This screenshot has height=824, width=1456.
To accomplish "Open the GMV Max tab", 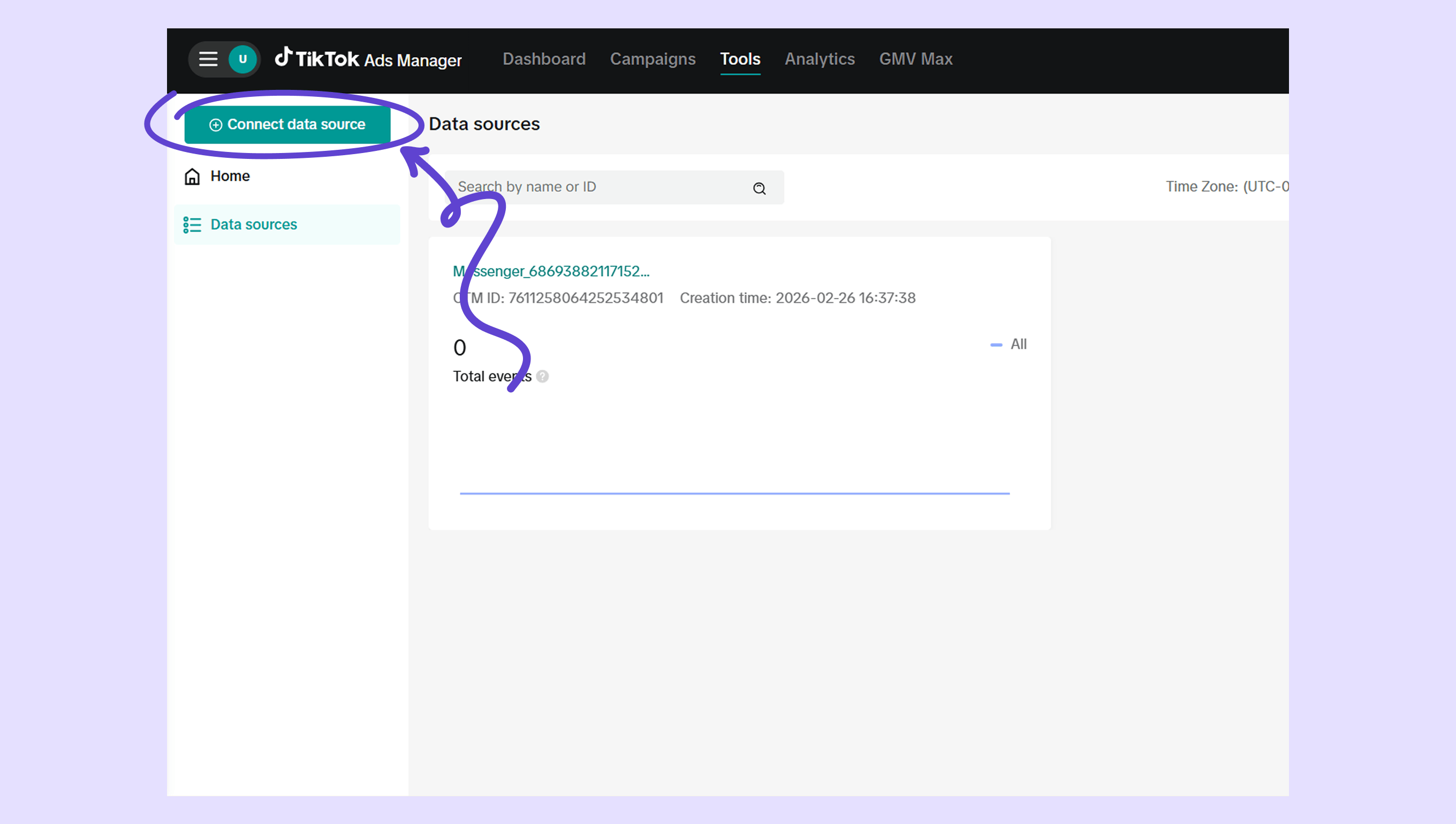I will 915,59.
